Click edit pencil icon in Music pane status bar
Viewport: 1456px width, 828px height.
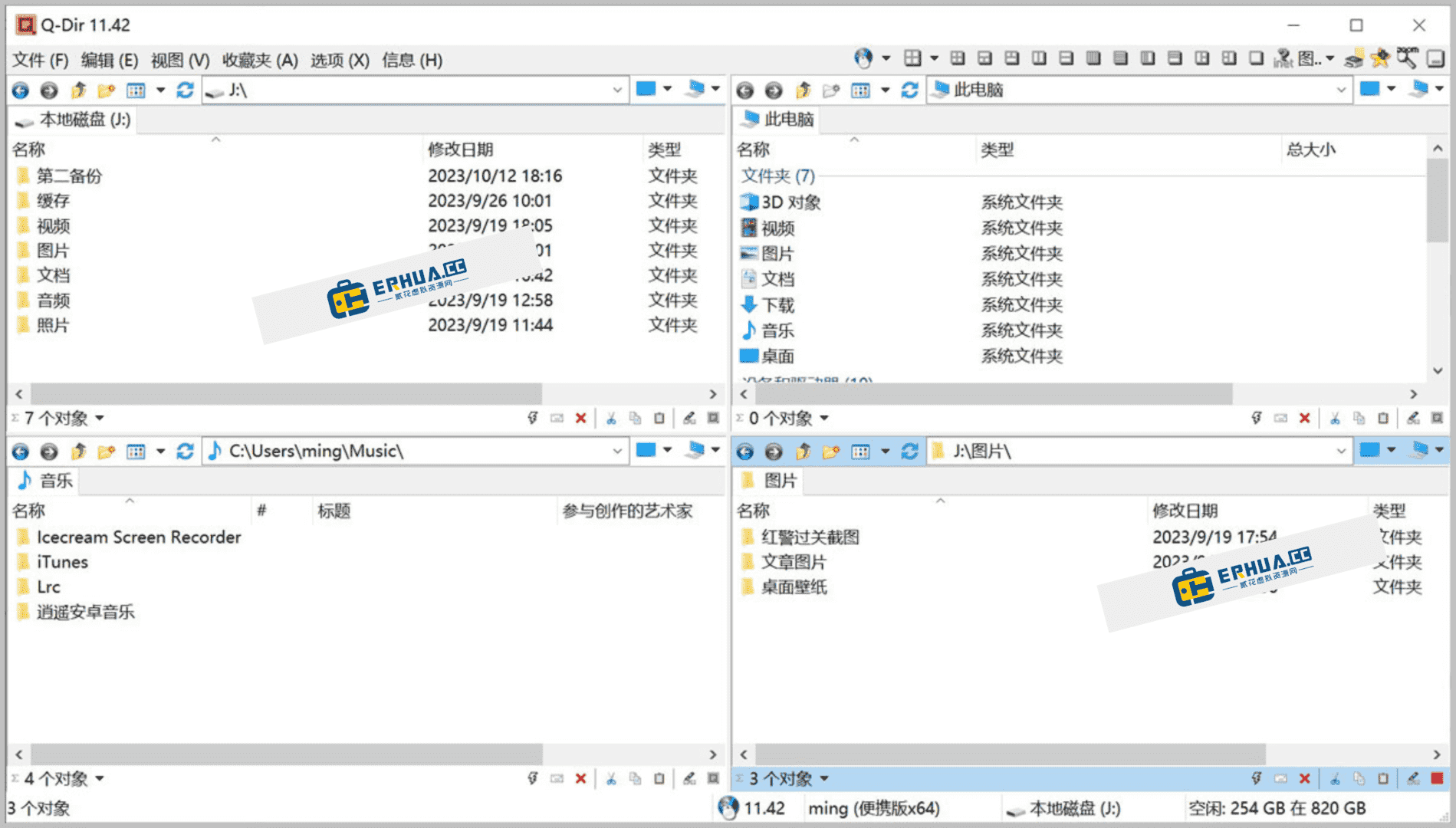[689, 779]
